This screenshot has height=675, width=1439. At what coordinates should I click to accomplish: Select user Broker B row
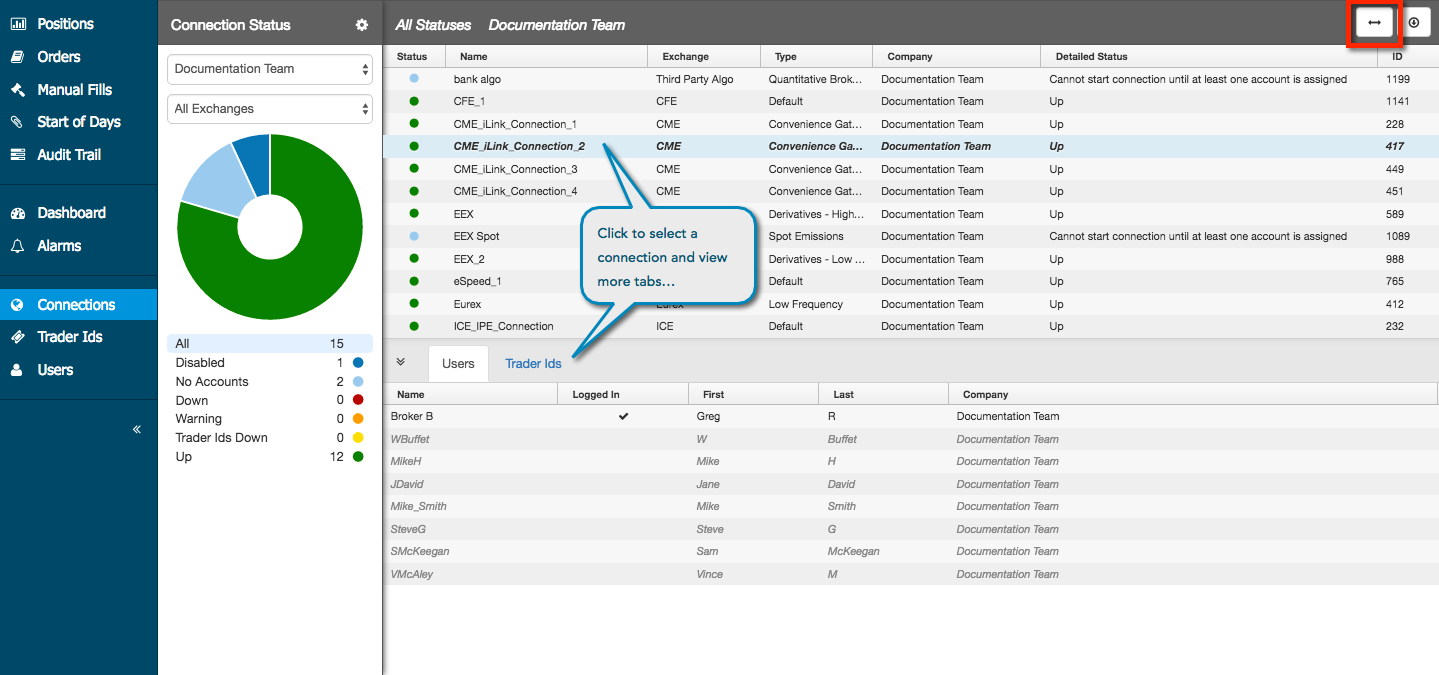coord(911,416)
